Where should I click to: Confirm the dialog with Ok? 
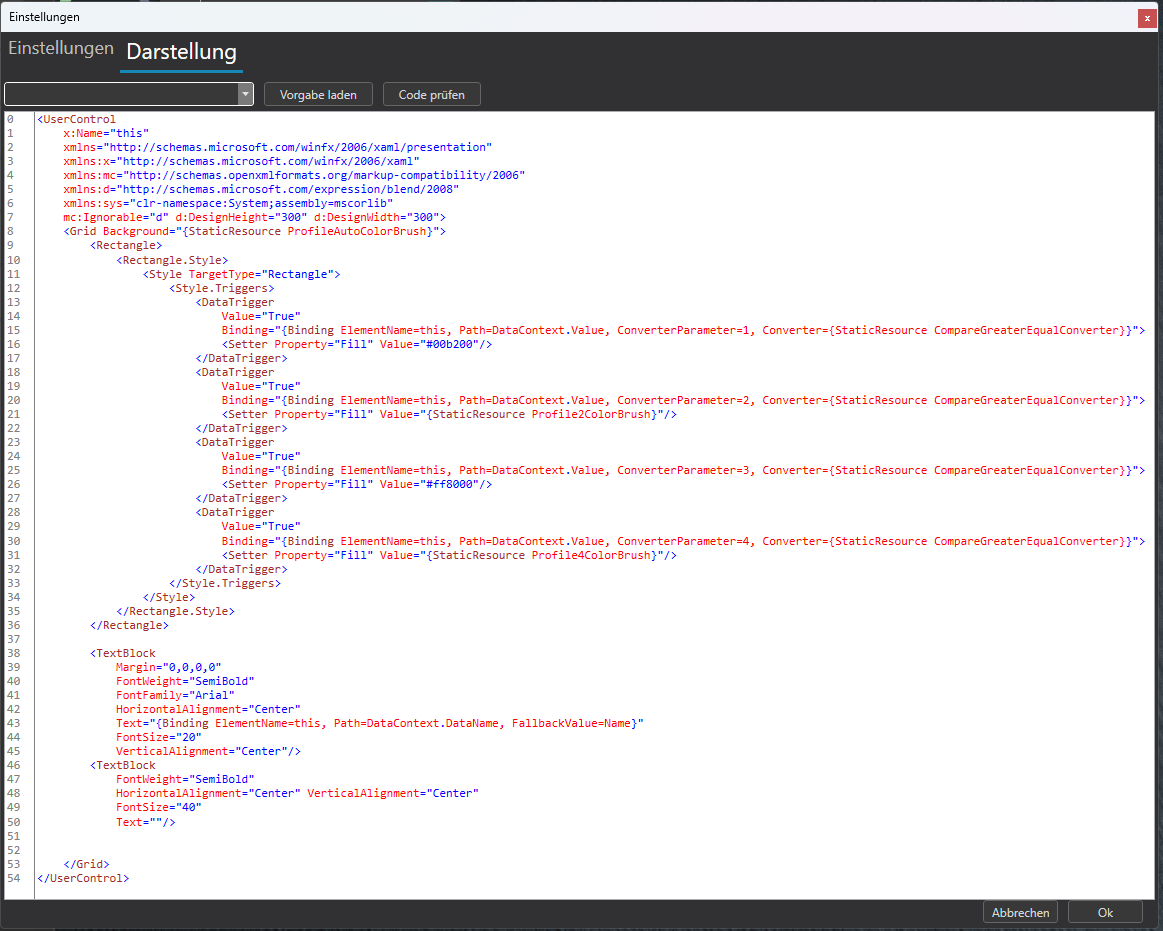[x=1104, y=912]
